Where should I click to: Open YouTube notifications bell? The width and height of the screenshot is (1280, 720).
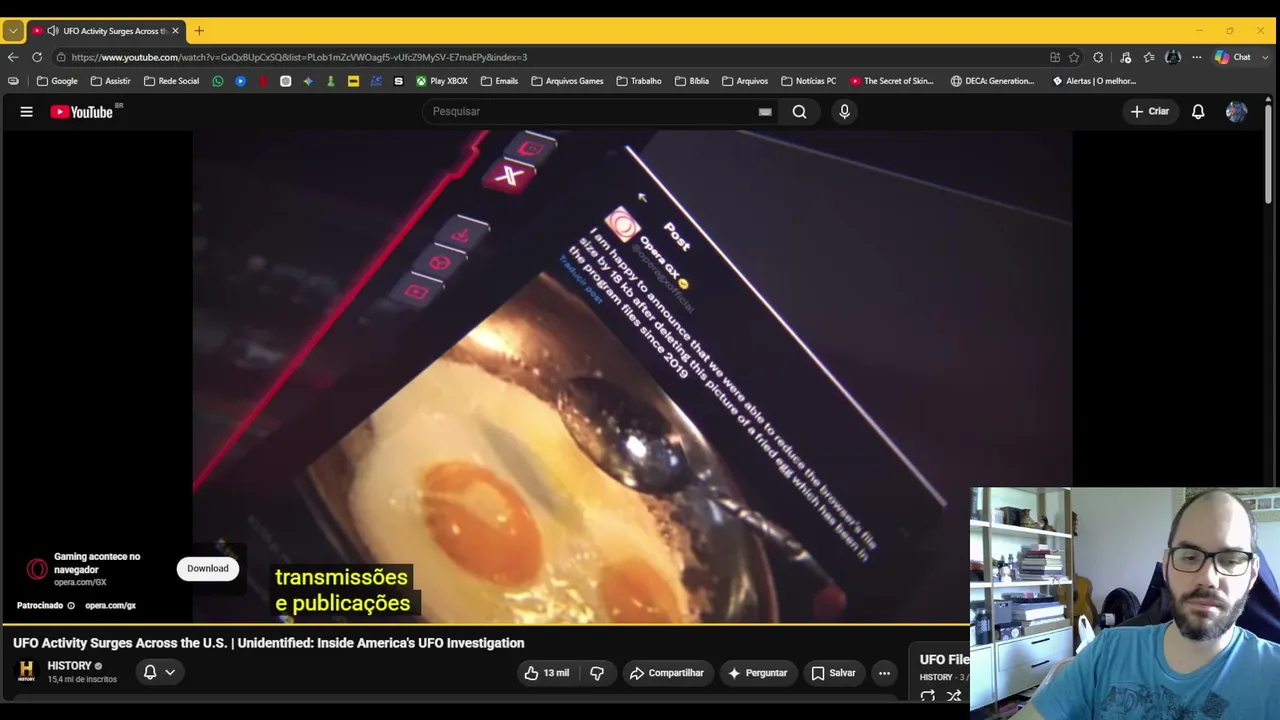click(x=1198, y=112)
